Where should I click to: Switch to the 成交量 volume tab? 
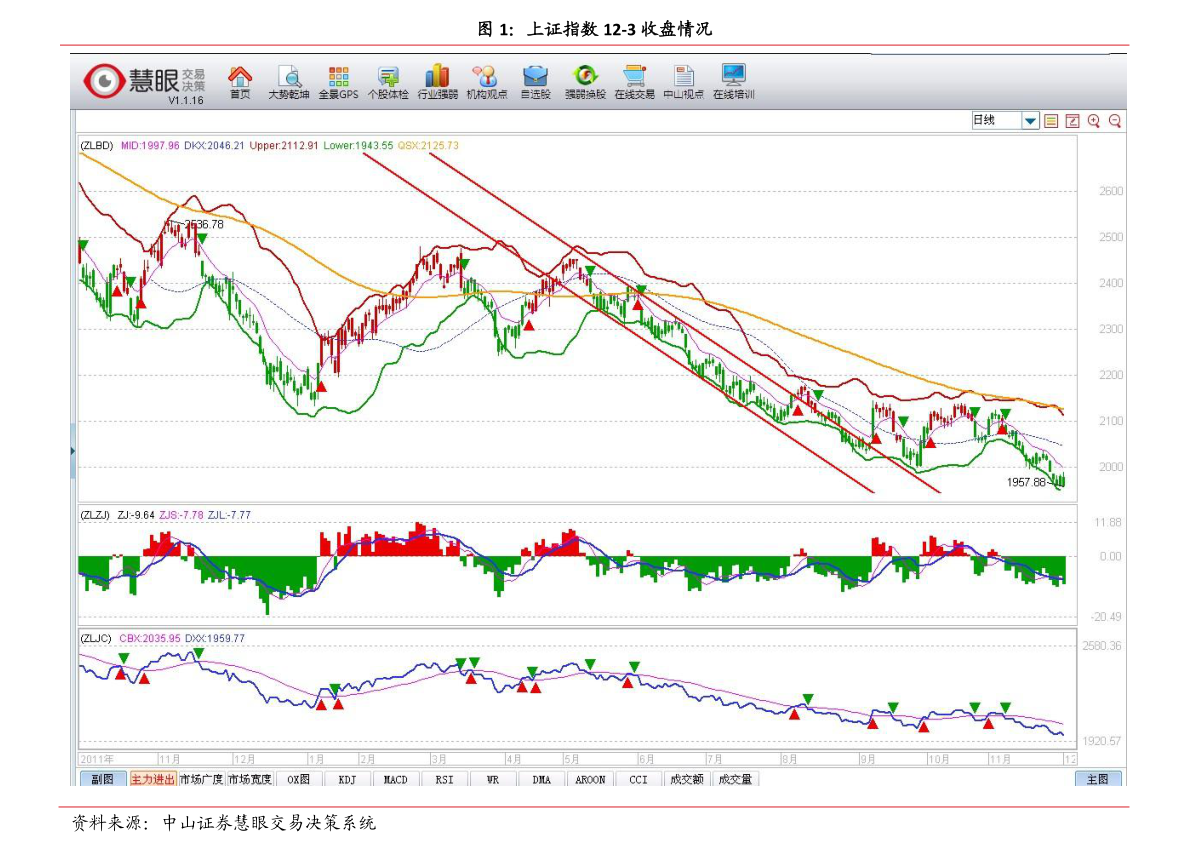[x=735, y=779]
